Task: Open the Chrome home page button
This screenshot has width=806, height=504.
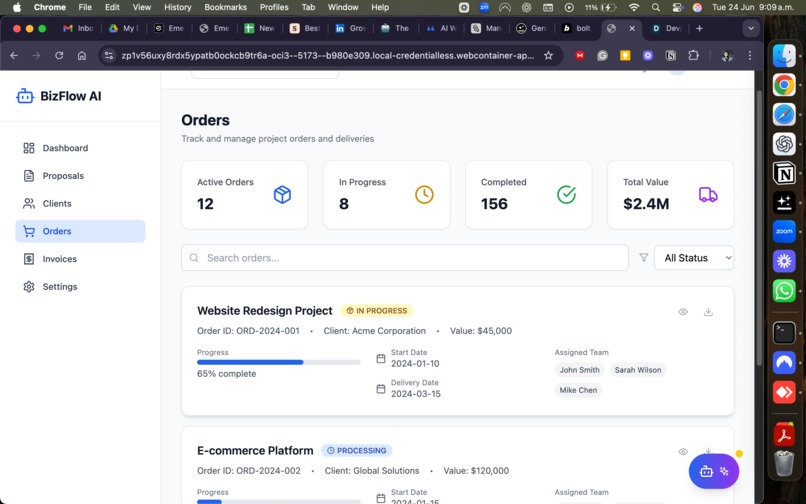Action: pos(82,56)
